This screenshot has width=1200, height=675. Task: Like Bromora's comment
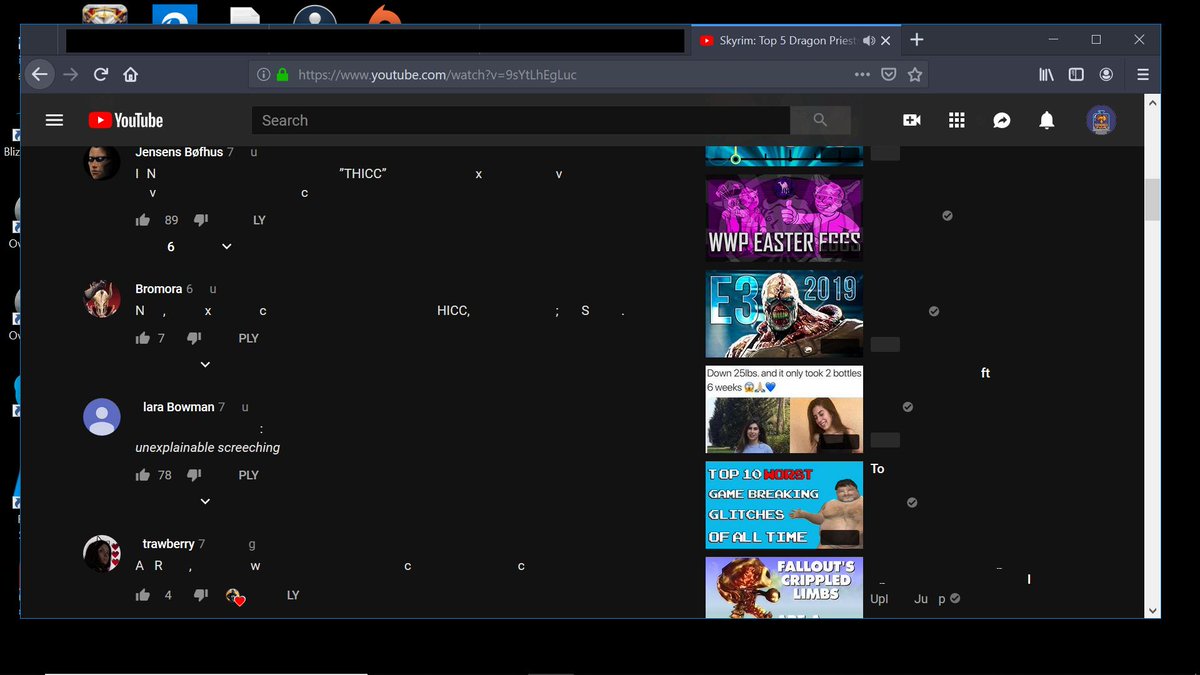coord(143,338)
